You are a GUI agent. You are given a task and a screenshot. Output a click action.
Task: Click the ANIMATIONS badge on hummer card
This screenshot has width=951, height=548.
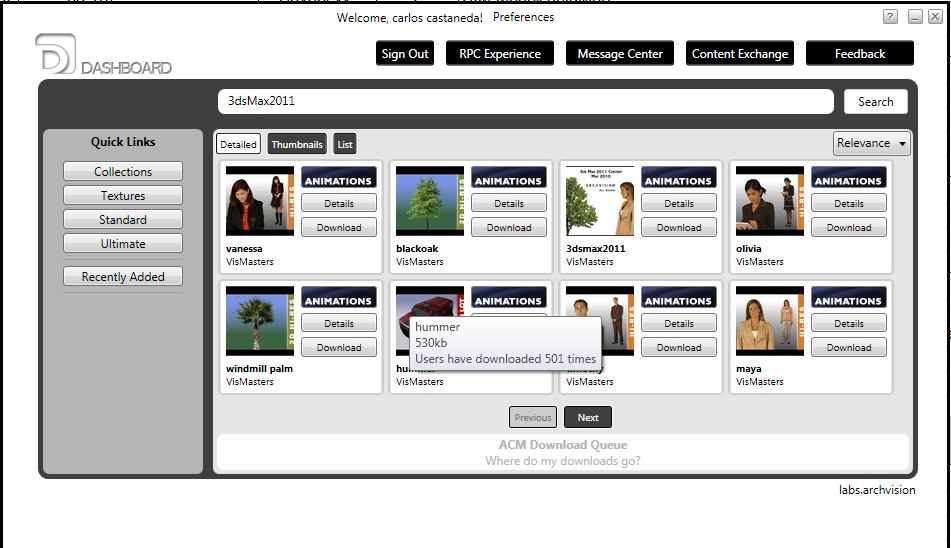[508, 298]
